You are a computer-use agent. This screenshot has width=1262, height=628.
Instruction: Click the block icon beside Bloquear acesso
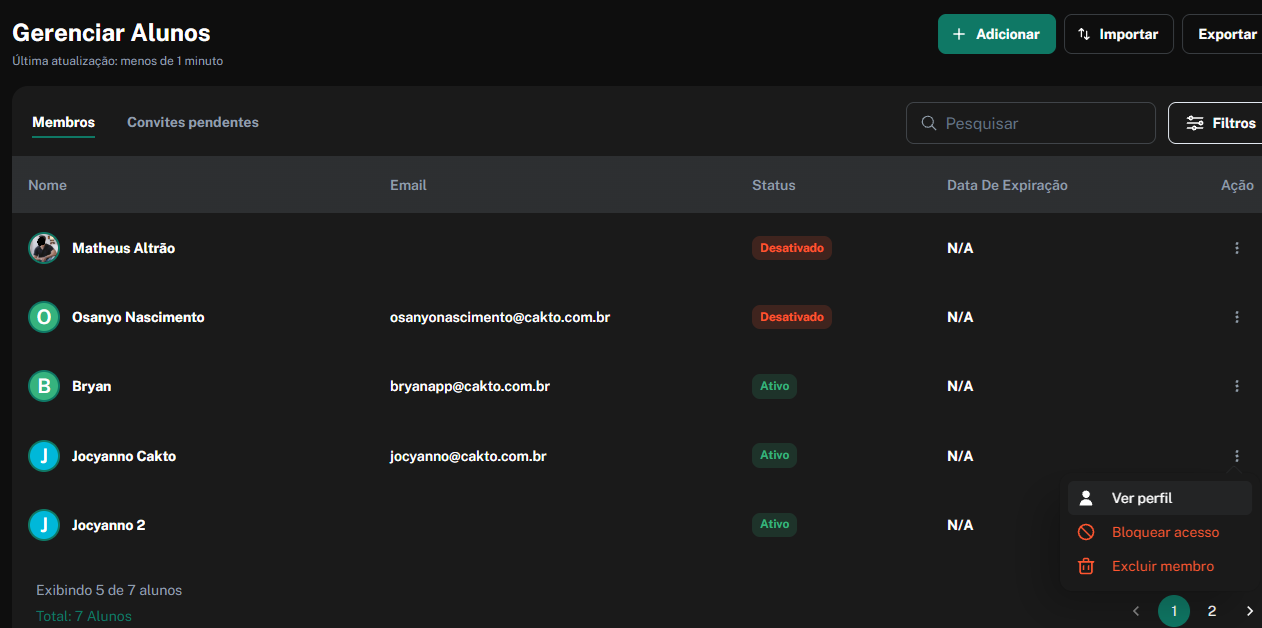[1086, 532]
